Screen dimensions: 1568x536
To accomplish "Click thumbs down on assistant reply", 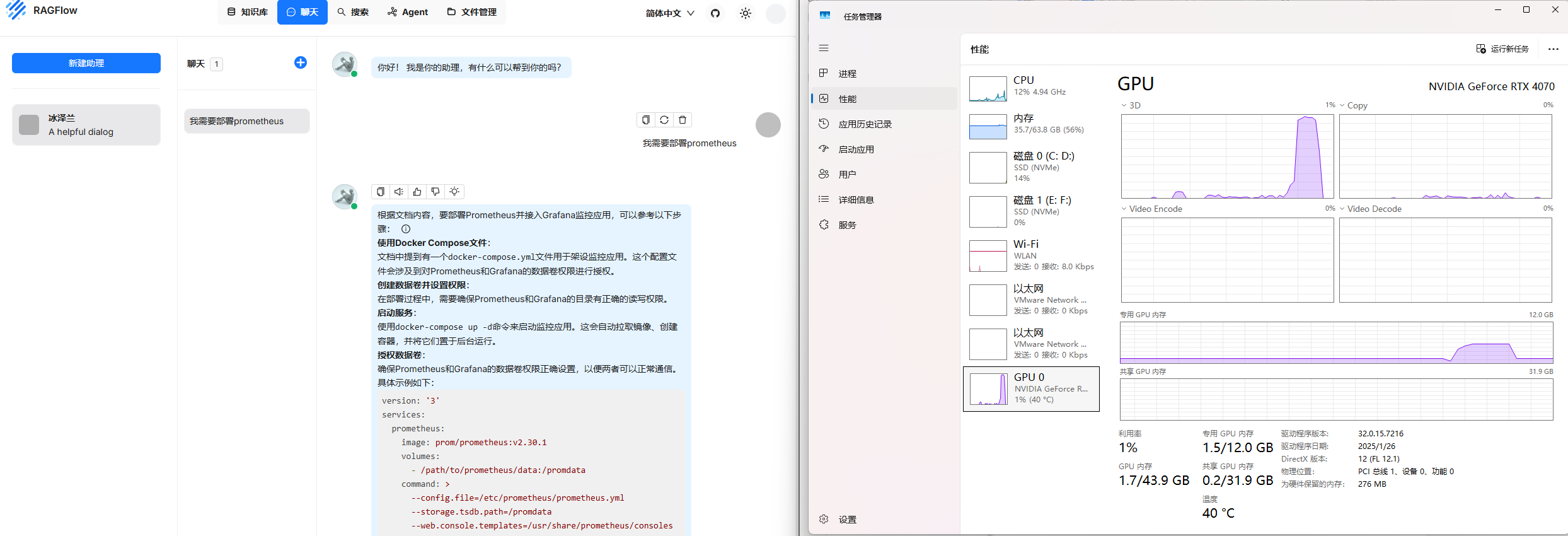I will (435, 192).
